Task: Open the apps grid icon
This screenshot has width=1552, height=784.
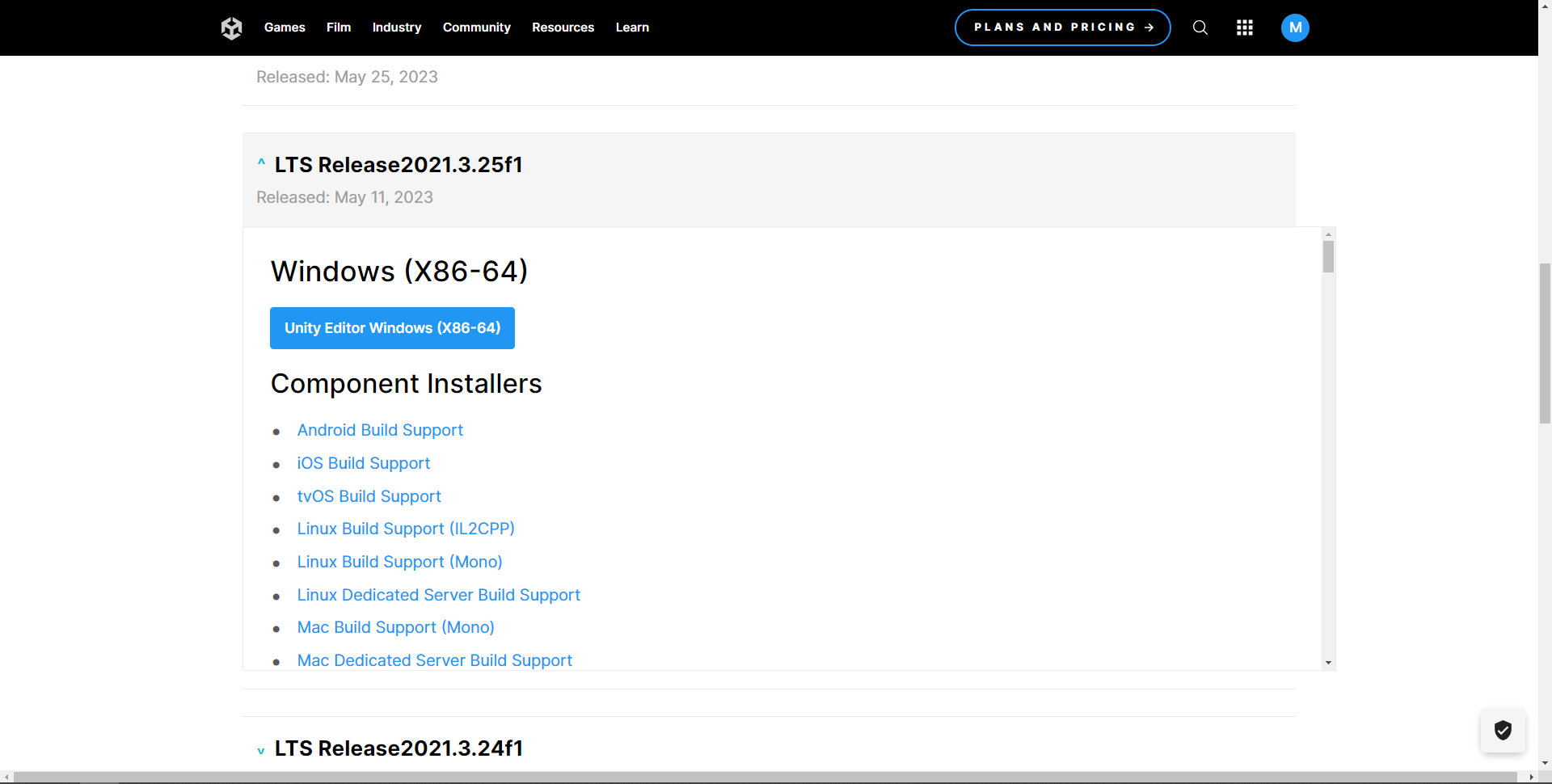Action: pyautogui.click(x=1245, y=28)
